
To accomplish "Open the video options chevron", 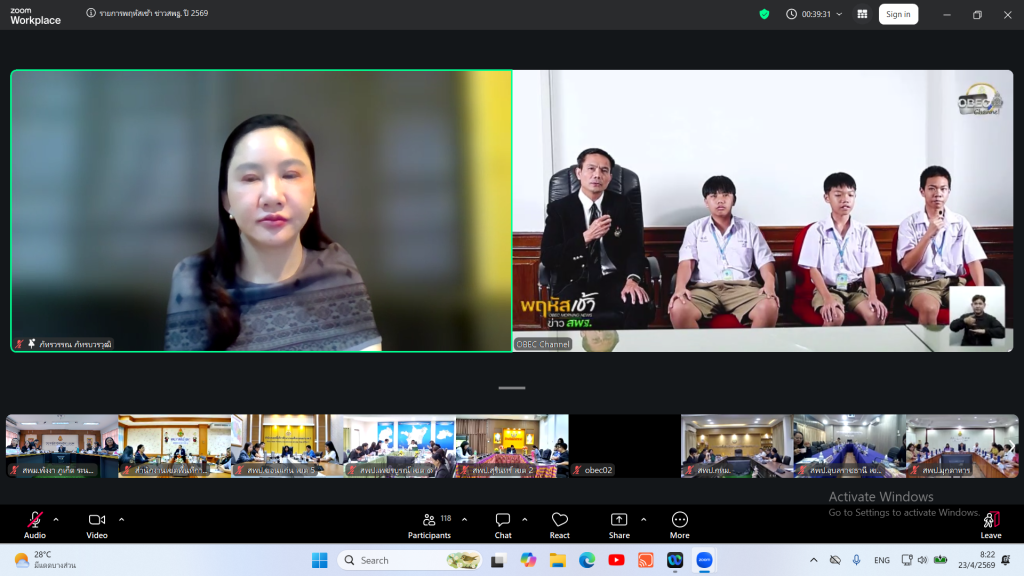I will (x=121, y=519).
